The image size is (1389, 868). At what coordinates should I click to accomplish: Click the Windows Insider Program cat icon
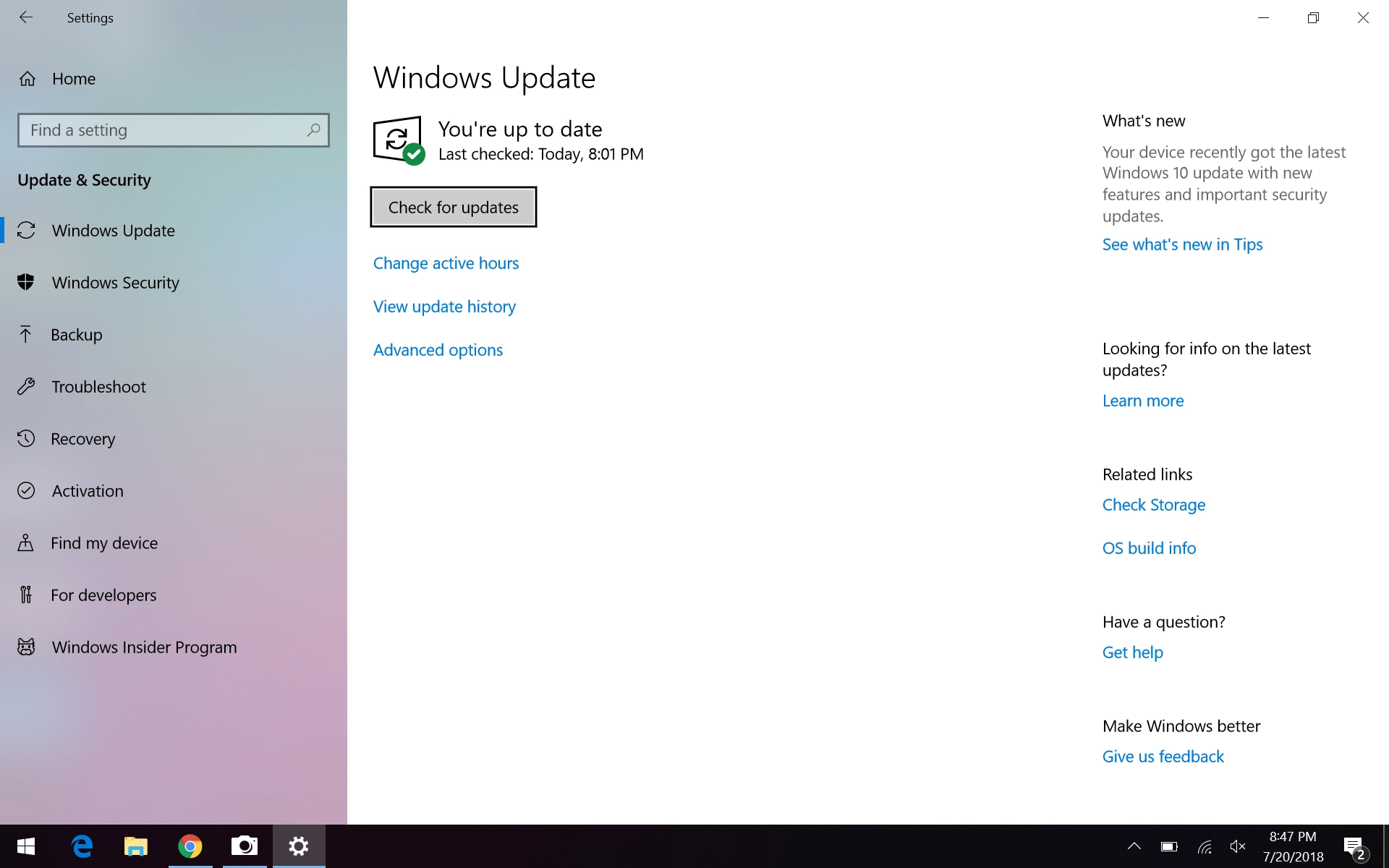click(26, 647)
